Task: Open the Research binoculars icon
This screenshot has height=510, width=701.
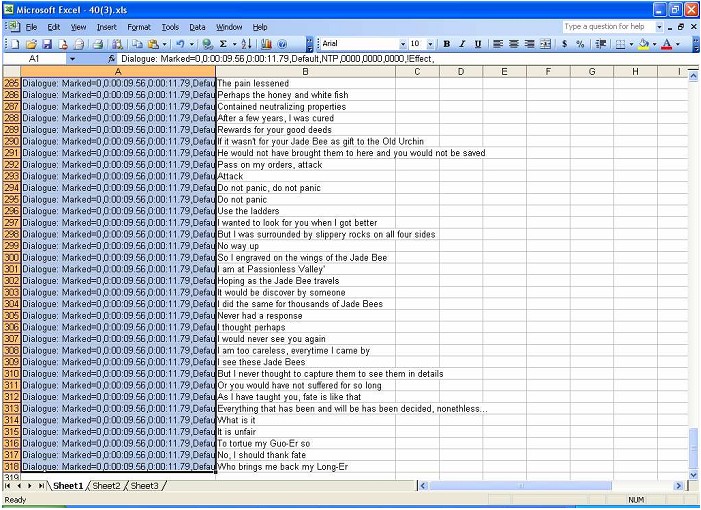Action: (x=118, y=44)
